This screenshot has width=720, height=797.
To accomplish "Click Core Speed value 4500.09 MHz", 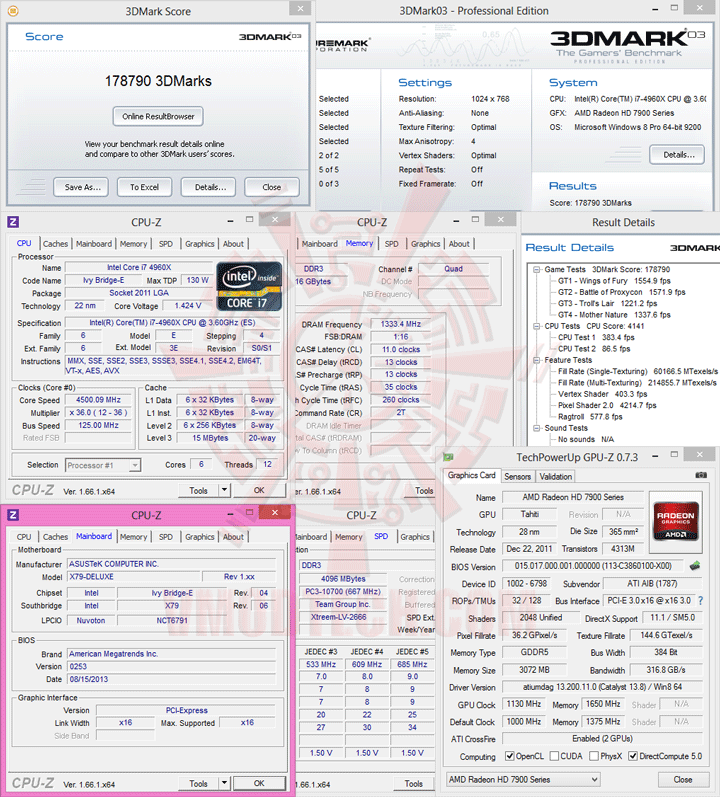I will point(98,400).
